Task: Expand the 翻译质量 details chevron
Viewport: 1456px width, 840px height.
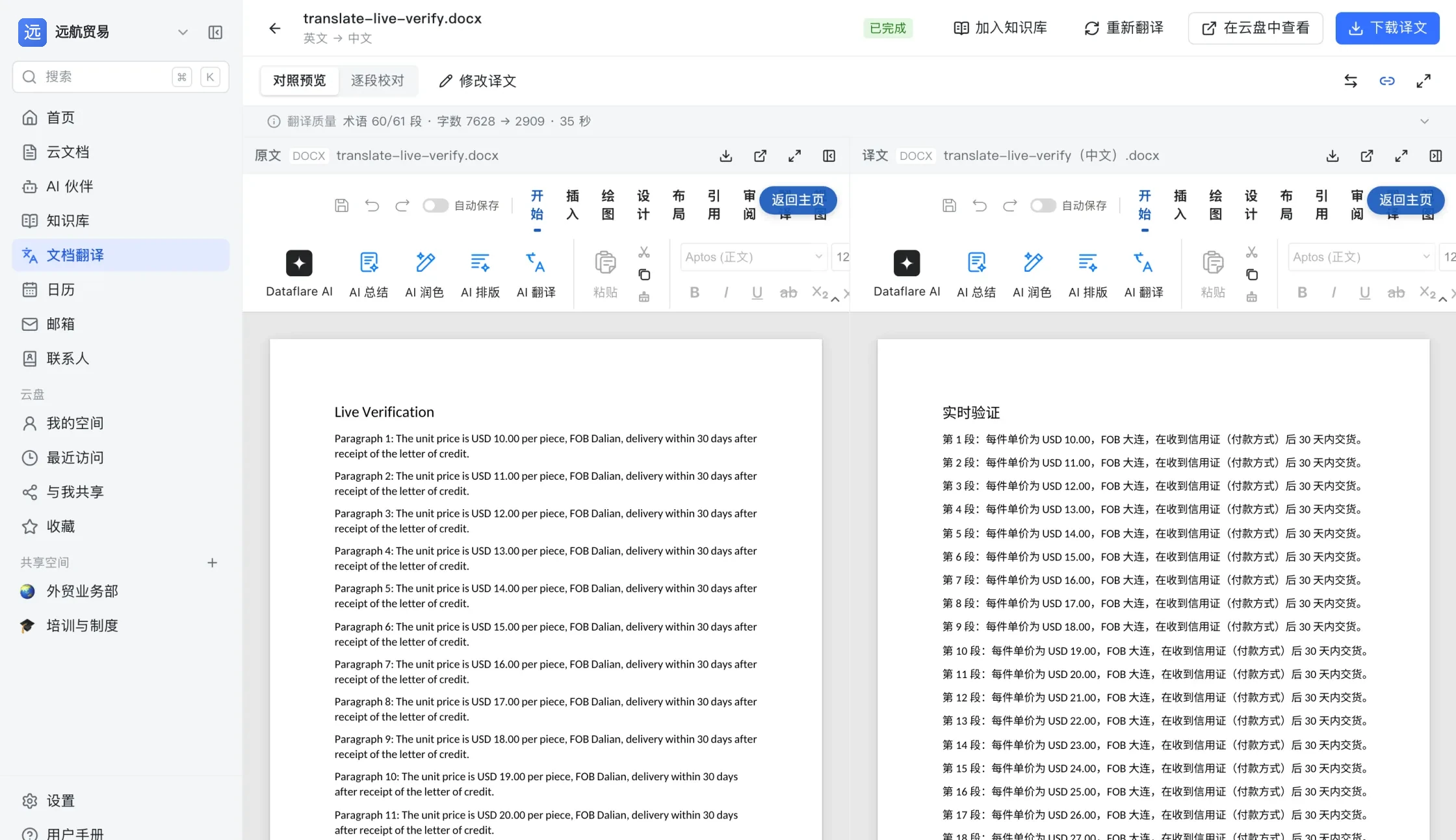Action: click(x=1424, y=122)
